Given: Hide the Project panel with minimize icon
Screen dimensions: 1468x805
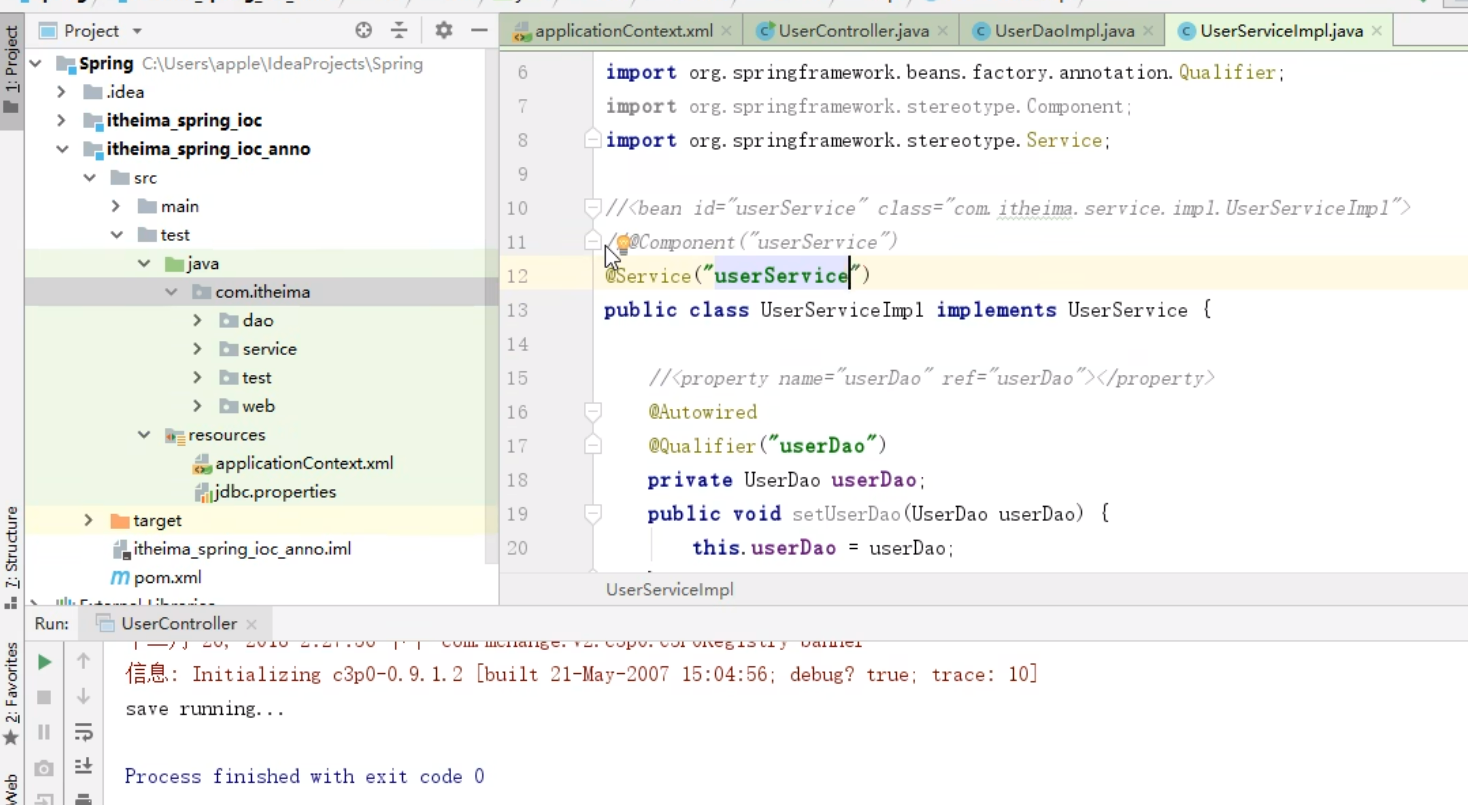Looking at the screenshot, I should click(479, 31).
